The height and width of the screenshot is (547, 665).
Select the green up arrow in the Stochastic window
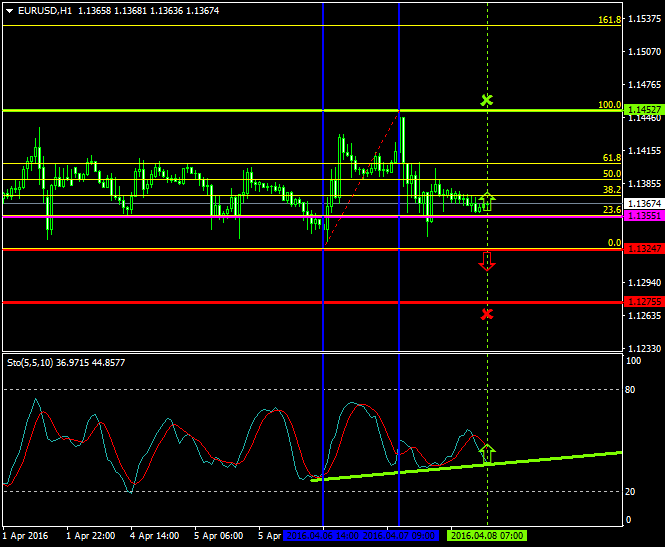pyautogui.click(x=487, y=453)
